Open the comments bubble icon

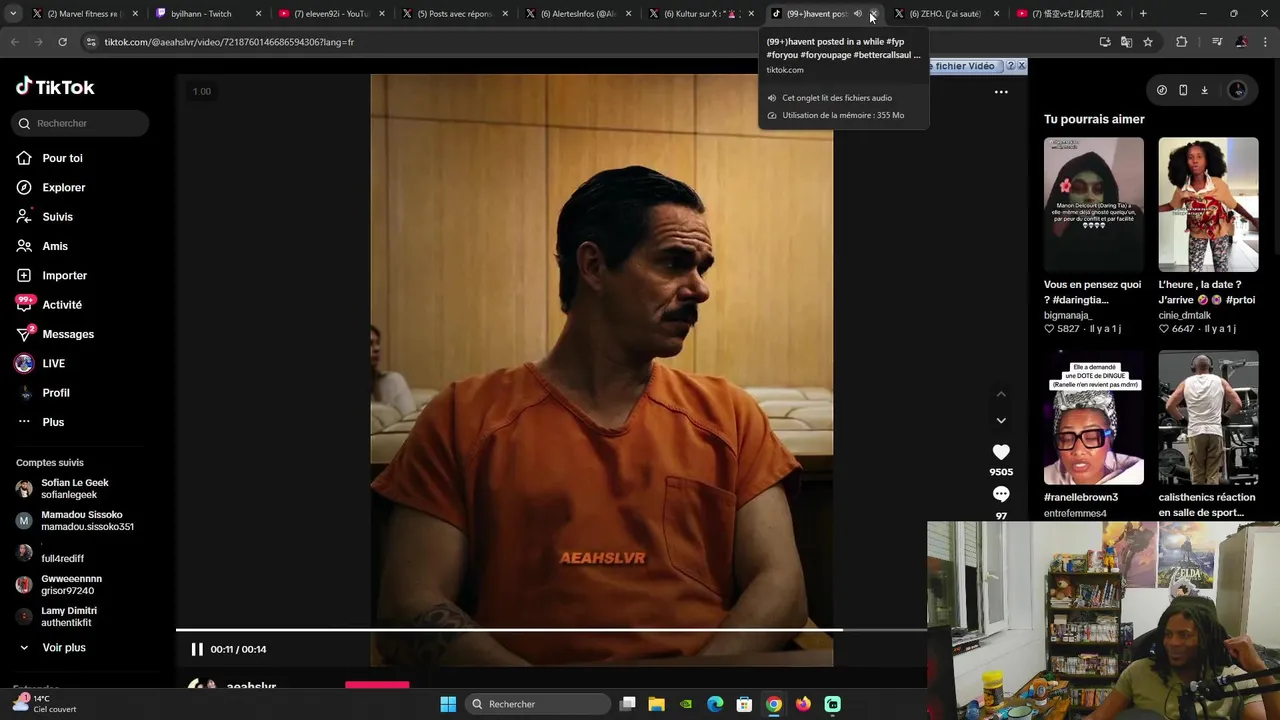coord(1001,494)
